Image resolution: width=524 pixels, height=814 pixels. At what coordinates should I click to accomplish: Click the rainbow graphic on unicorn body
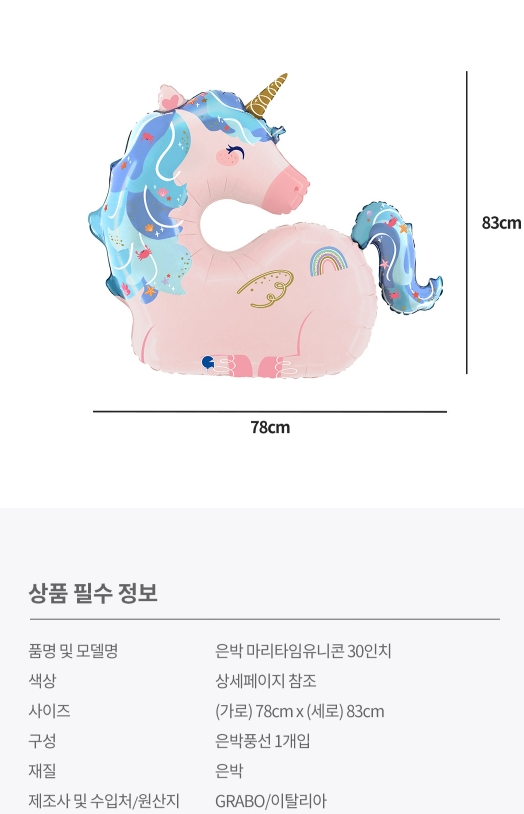tap(329, 261)
